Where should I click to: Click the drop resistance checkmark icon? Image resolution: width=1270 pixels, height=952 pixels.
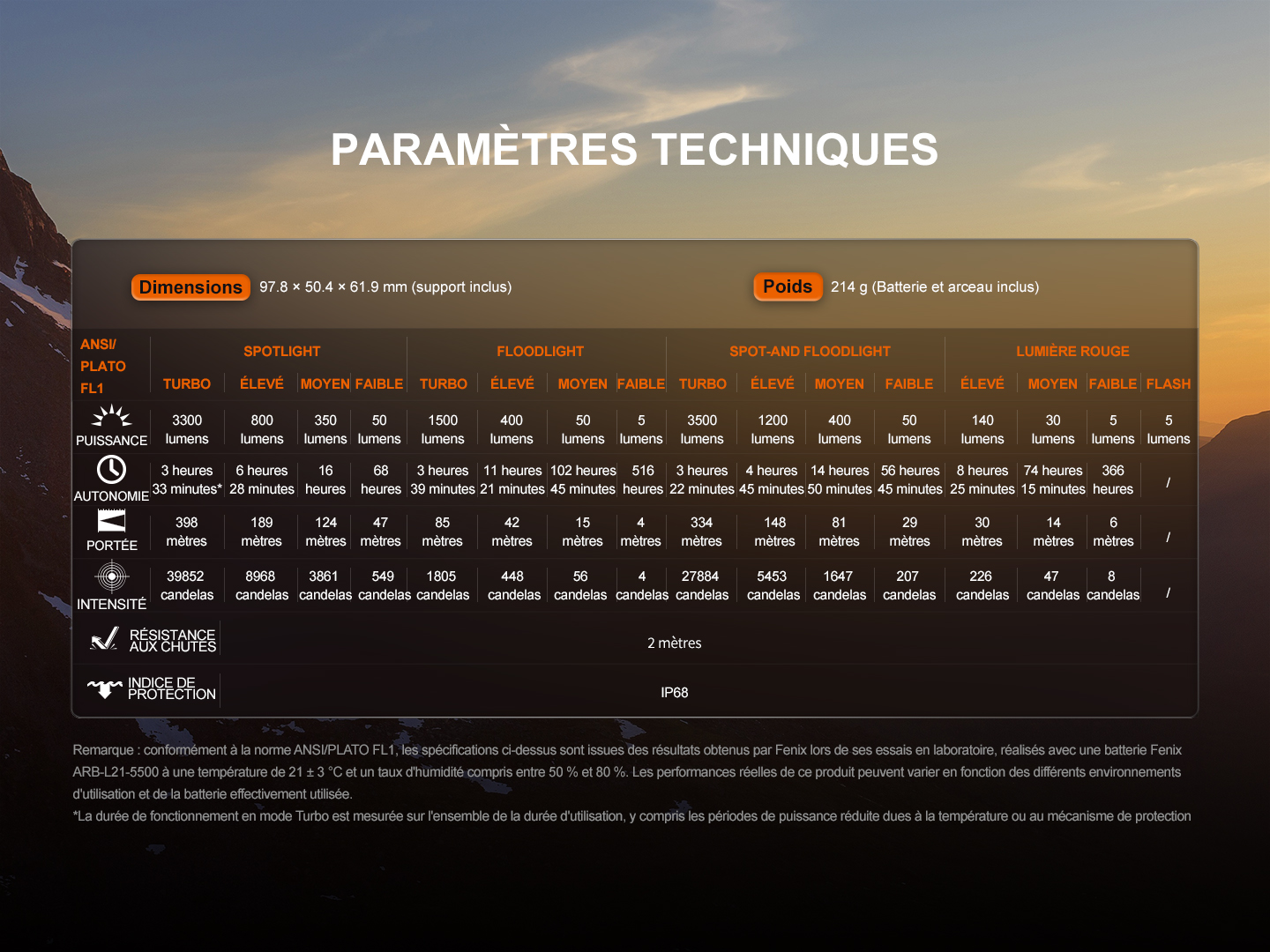click(x=105, y=638)
